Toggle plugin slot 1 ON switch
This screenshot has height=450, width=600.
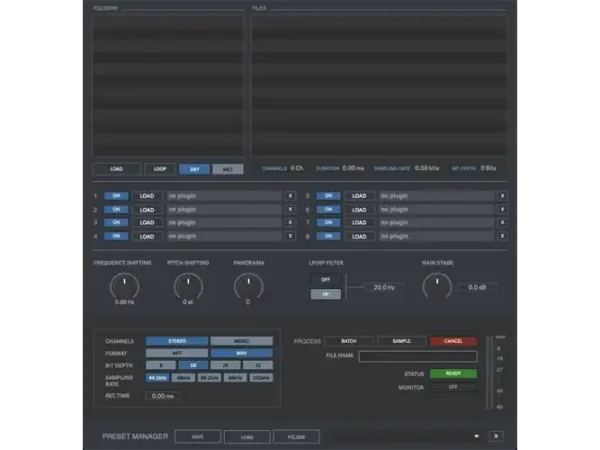(116, 196)
